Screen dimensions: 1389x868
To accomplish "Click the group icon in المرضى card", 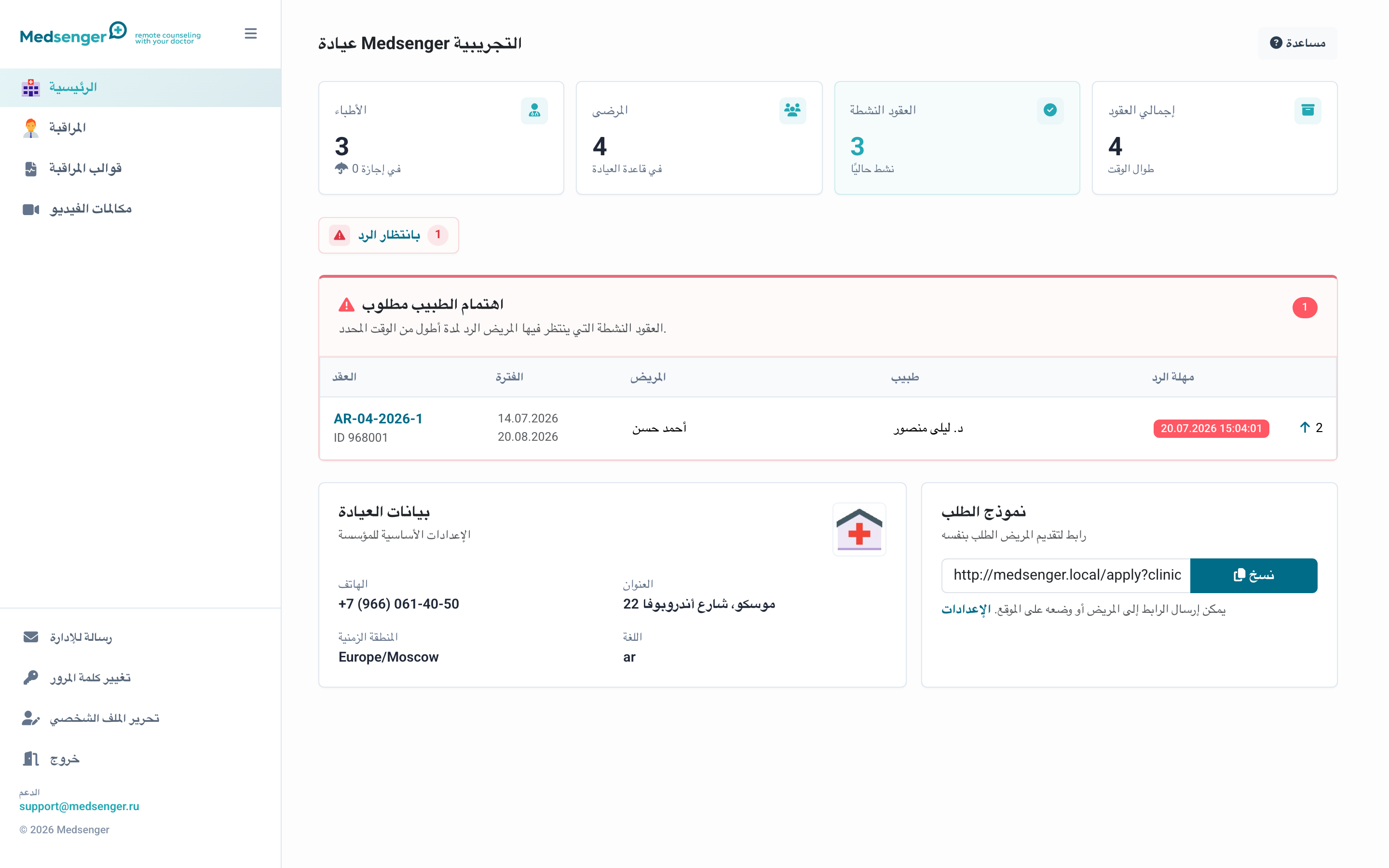I will pos(792,110).
